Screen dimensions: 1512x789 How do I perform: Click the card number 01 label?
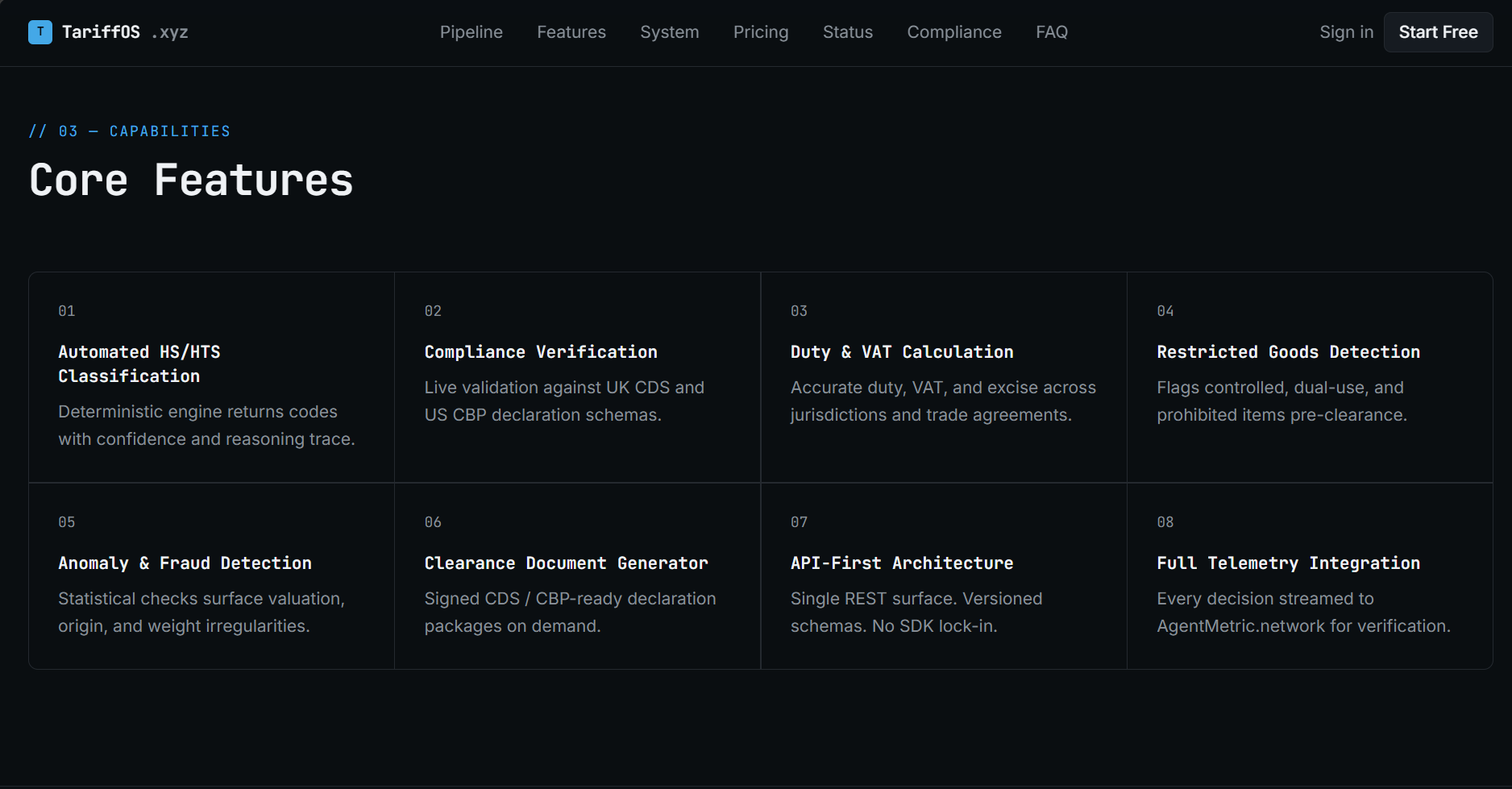point(67,311)
